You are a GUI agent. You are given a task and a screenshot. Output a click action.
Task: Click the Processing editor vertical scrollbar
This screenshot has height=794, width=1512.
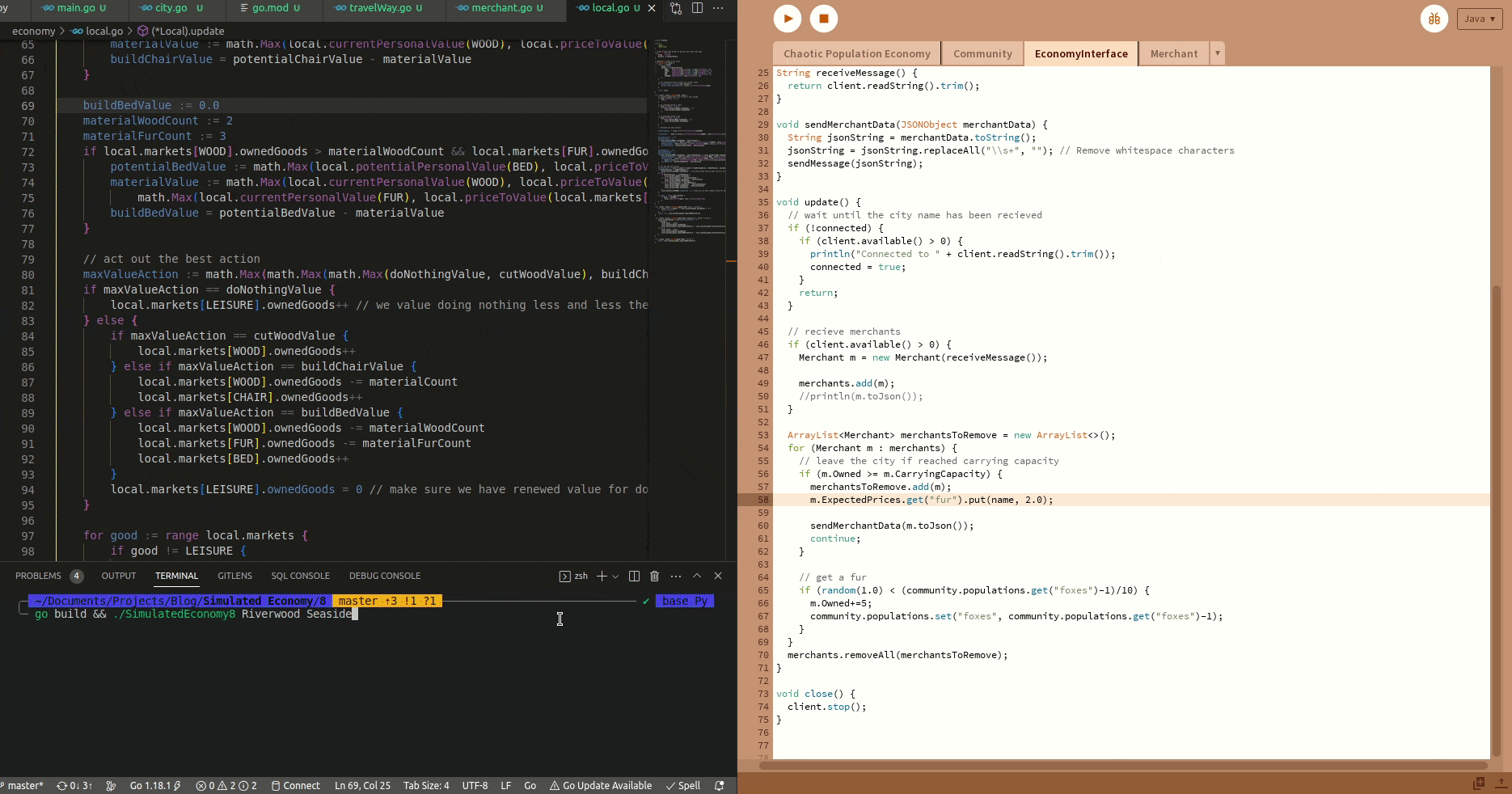tap(1496, 517)
